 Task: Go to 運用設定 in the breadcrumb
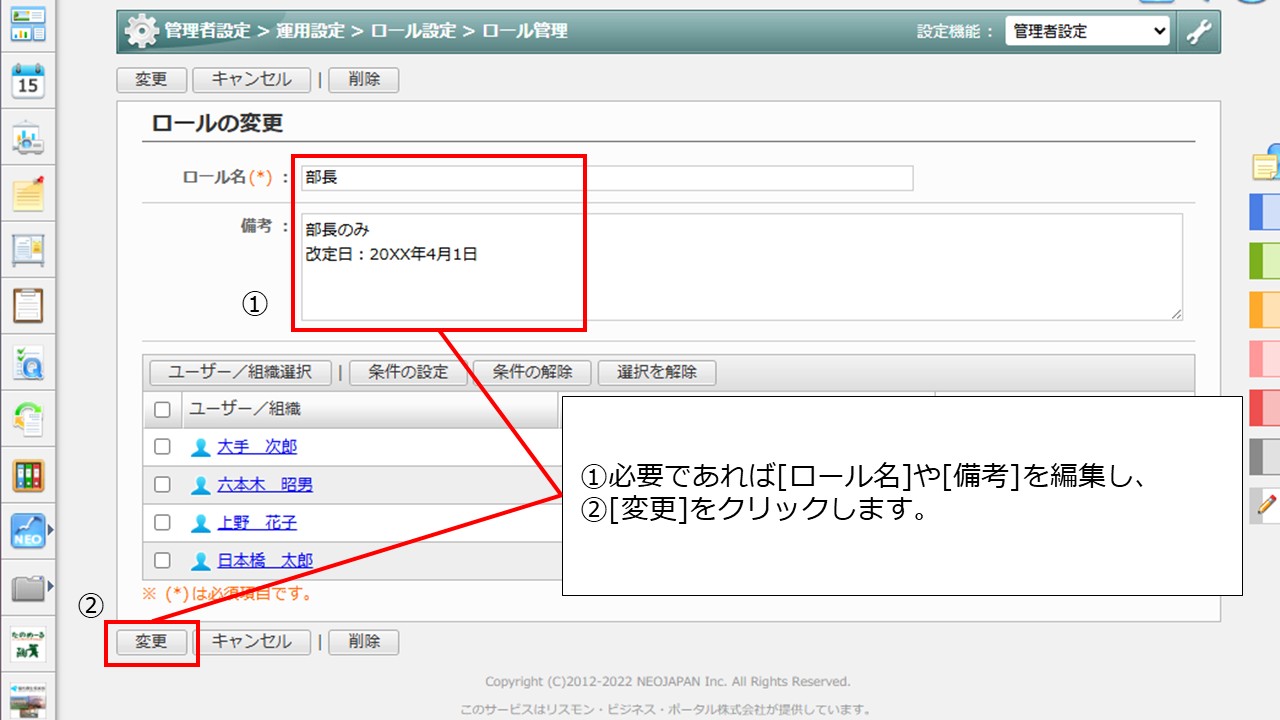pyautogui.click(x=302, y=31)
